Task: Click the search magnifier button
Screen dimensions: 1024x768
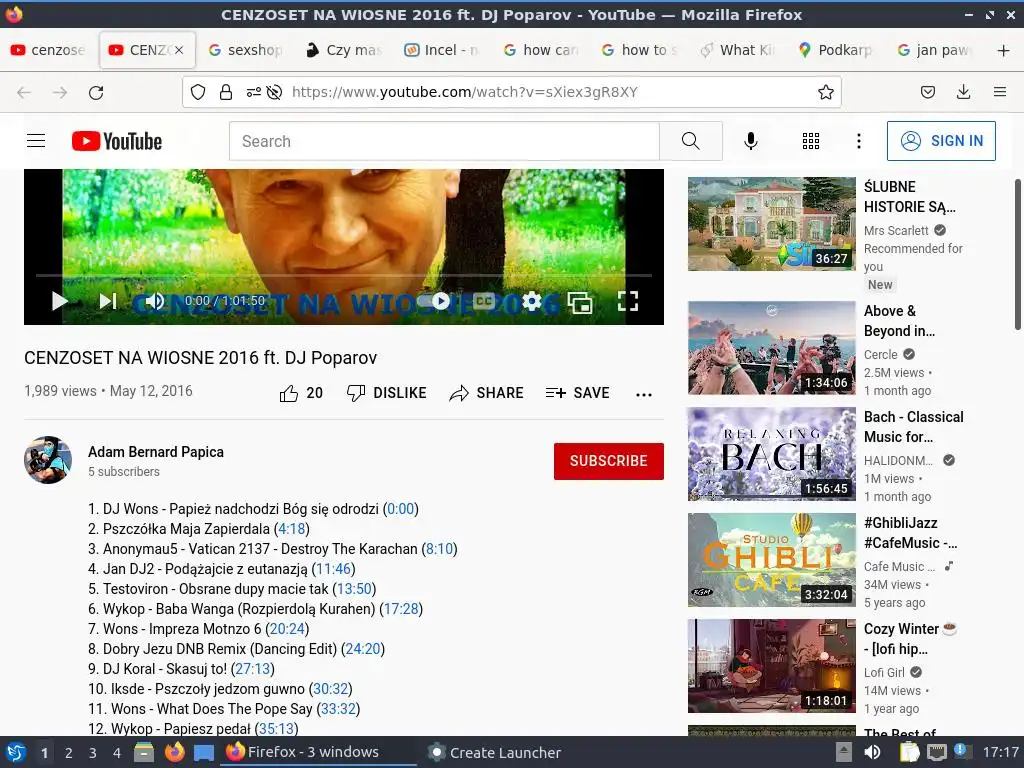Action: [x=691, y=141]
